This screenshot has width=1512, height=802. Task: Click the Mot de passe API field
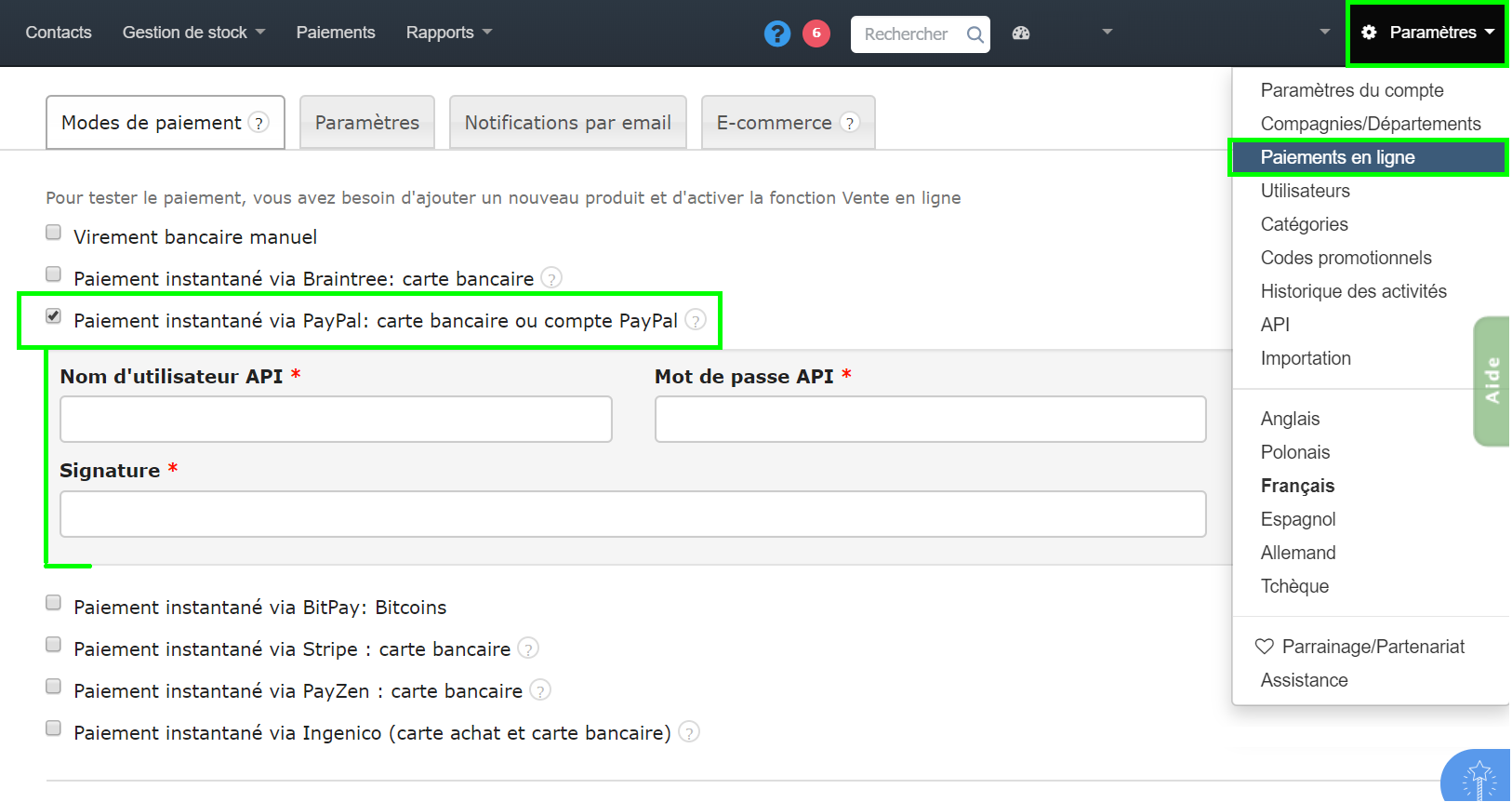[x=931, y=420]
